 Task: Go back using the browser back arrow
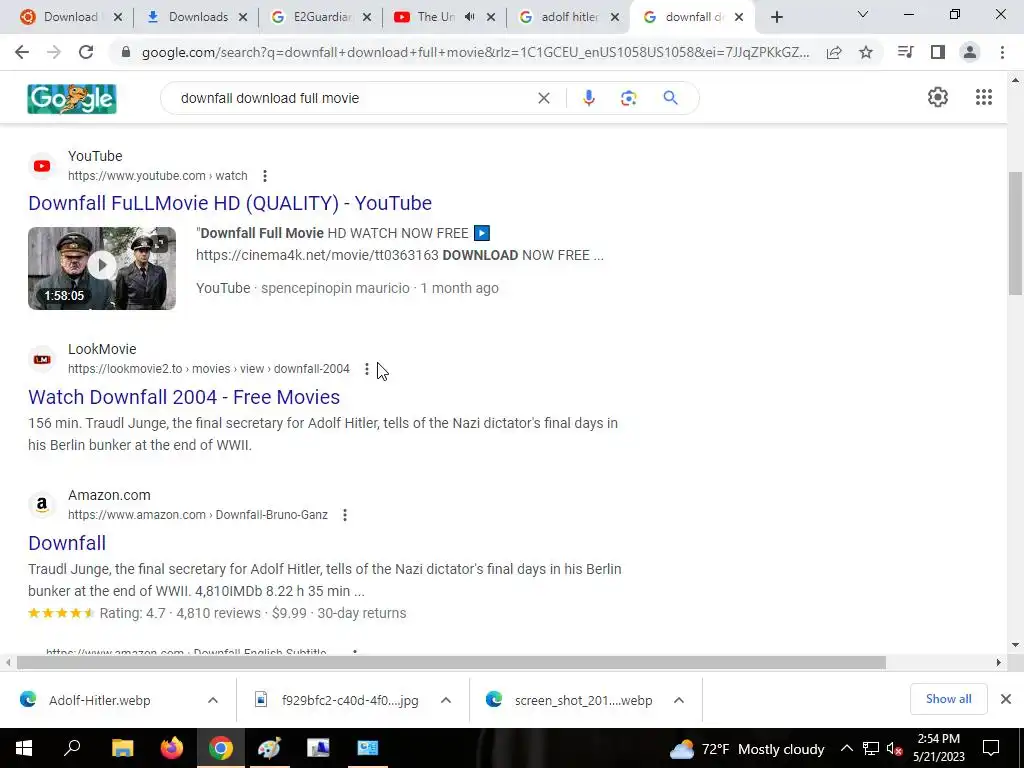22,52
